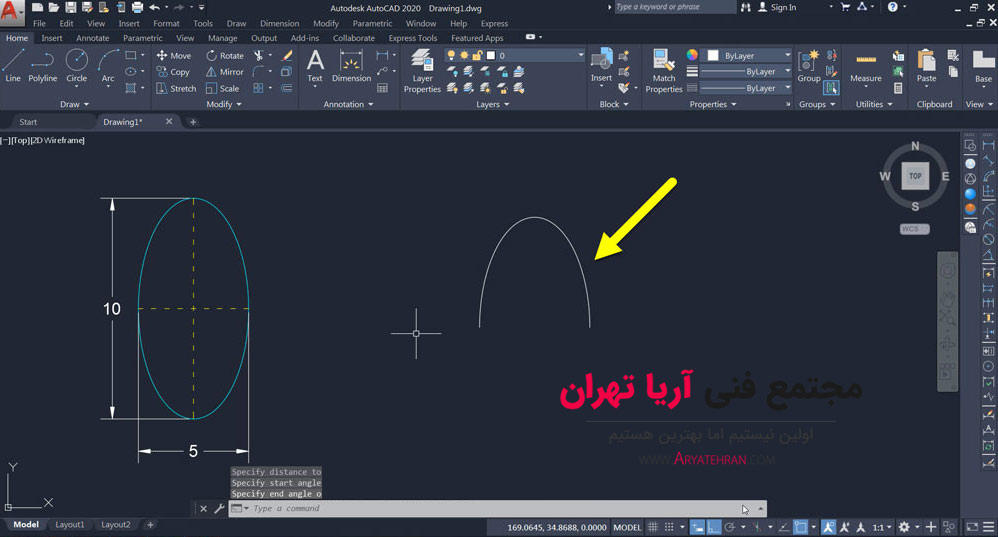Select the Line tool
Viewport: 998px width, 537px height.
(13, 66)
